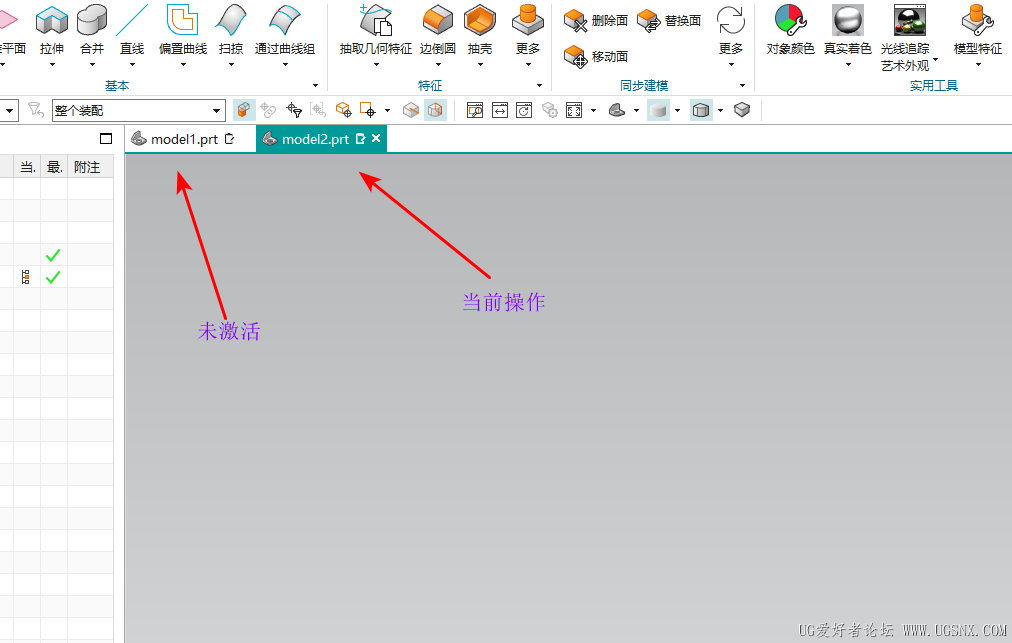Viewport: 1012px width, 643px height.
Task: Expand the 基本 group options arrow
Action: (315, 85)
